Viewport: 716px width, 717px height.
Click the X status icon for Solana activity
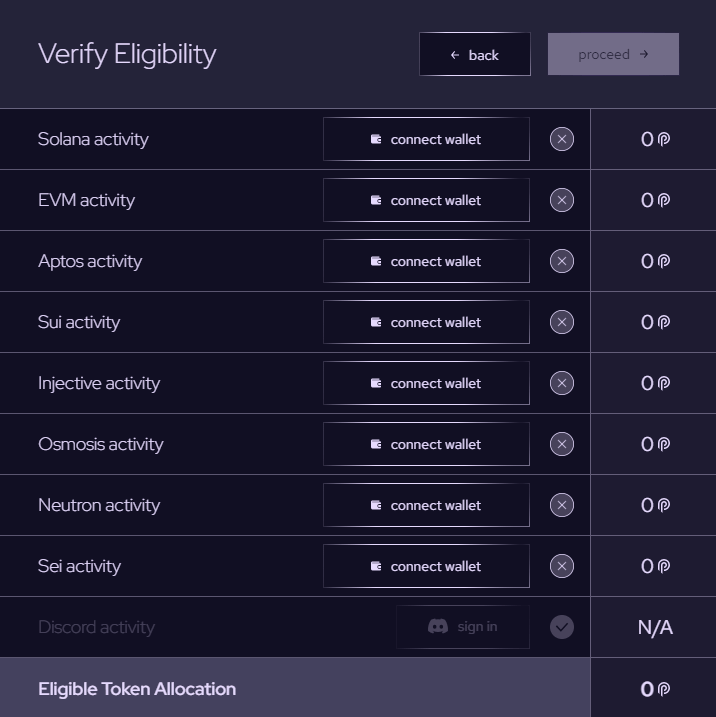[x=562, y=139]
